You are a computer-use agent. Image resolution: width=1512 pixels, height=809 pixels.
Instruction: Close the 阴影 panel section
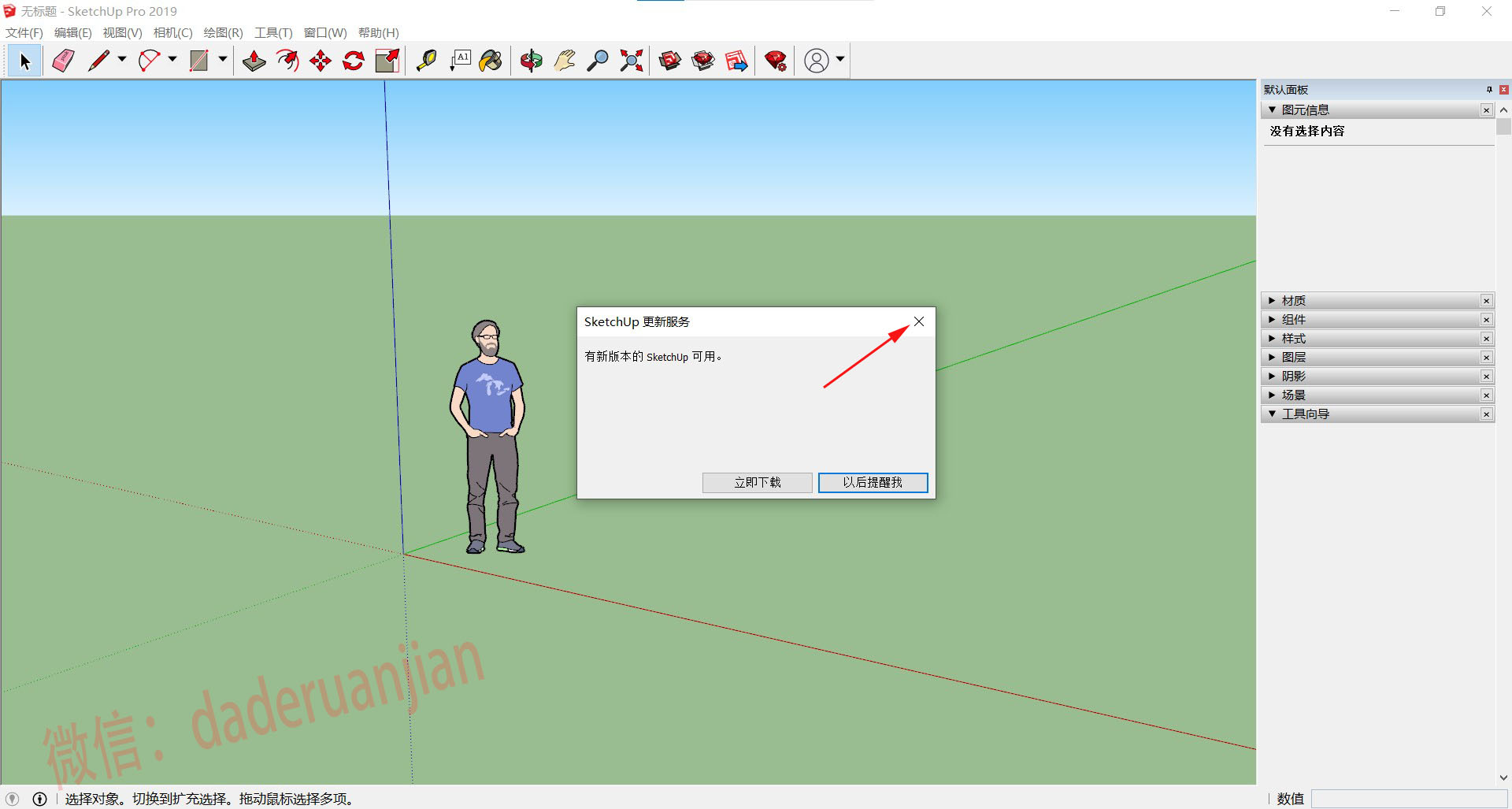coord(1487,376)
